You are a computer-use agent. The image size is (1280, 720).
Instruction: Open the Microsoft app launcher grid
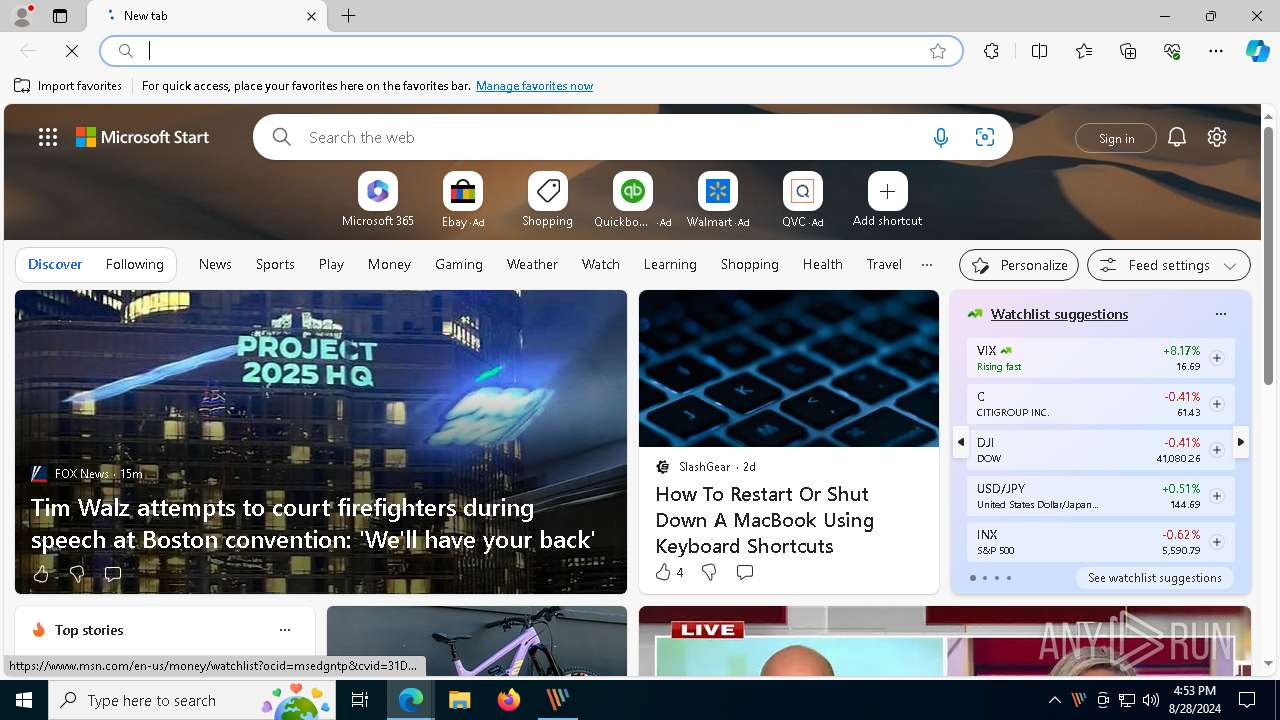[48, 138]
